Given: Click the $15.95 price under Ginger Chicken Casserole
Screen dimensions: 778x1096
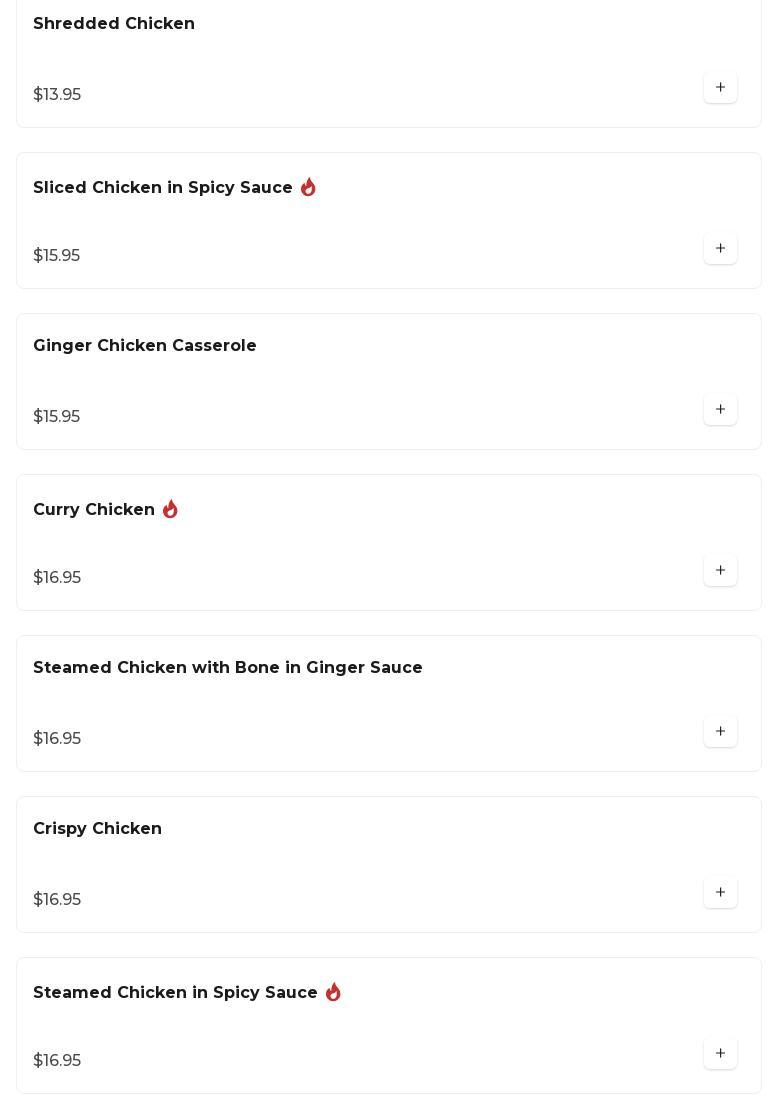Looking at the screenshot, I should pyautogui.click(x=57, y=417).
